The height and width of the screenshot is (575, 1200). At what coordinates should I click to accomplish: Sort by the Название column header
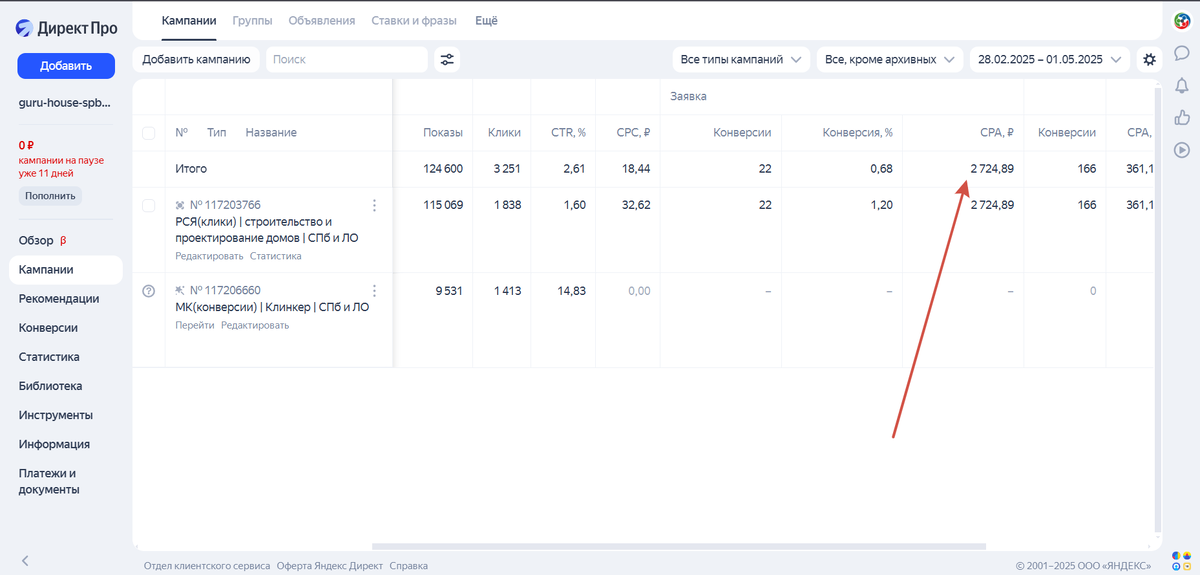click(x=271, y=133)
